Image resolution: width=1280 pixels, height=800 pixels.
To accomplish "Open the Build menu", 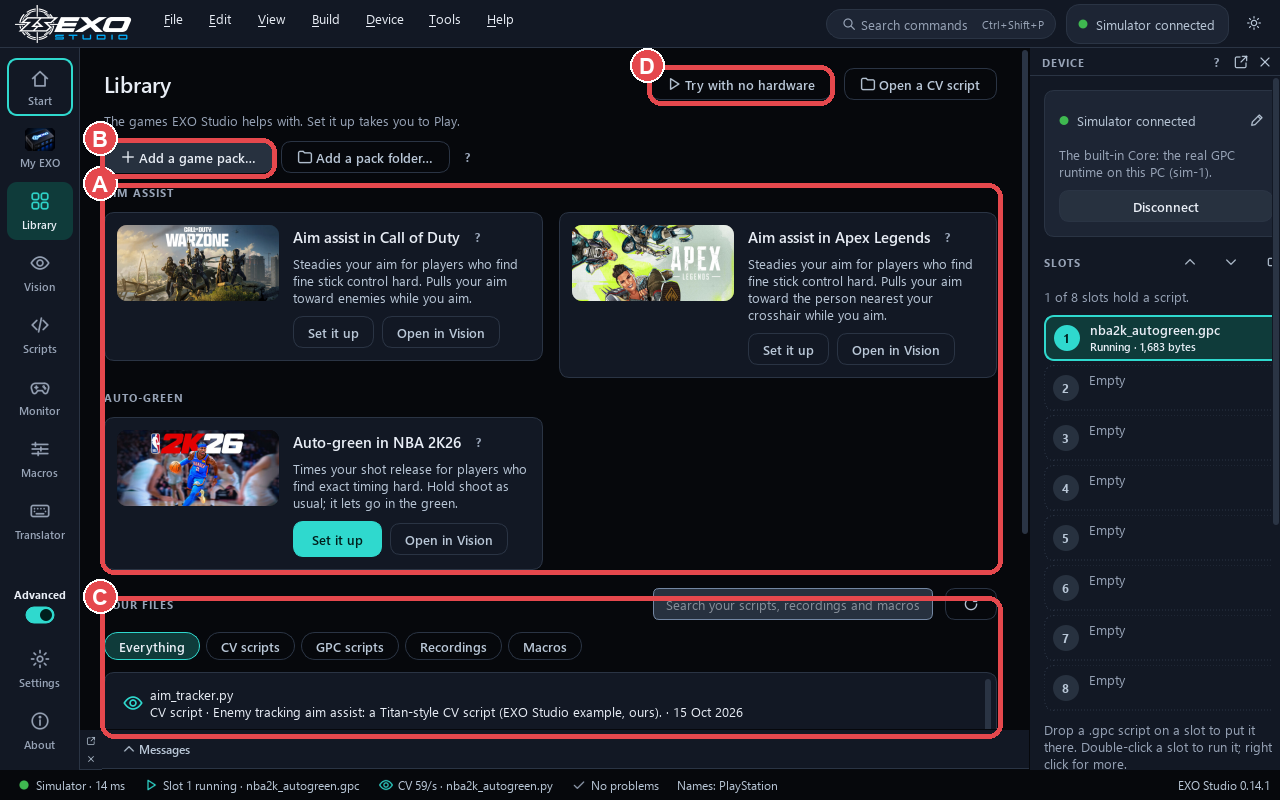I will [326, 20].
